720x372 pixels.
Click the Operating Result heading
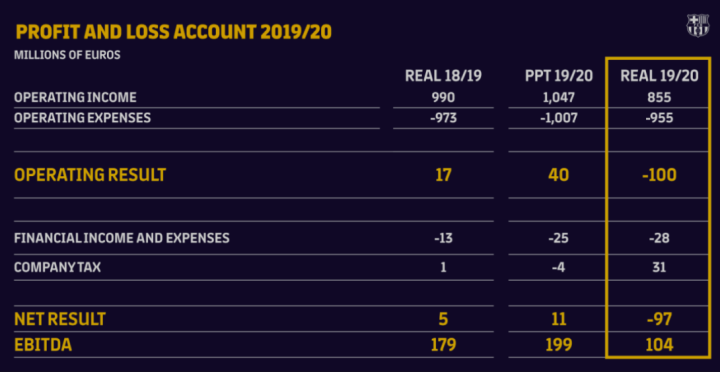(x=90, y=175)
